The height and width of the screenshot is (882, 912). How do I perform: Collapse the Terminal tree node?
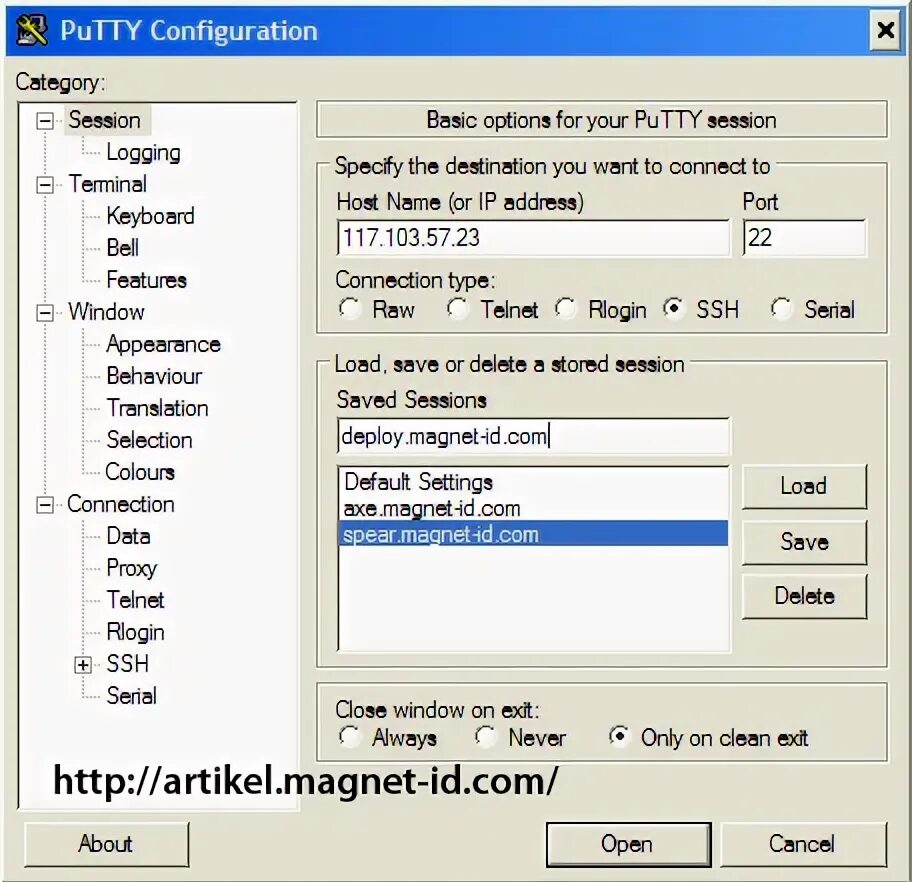click(45, 185)
